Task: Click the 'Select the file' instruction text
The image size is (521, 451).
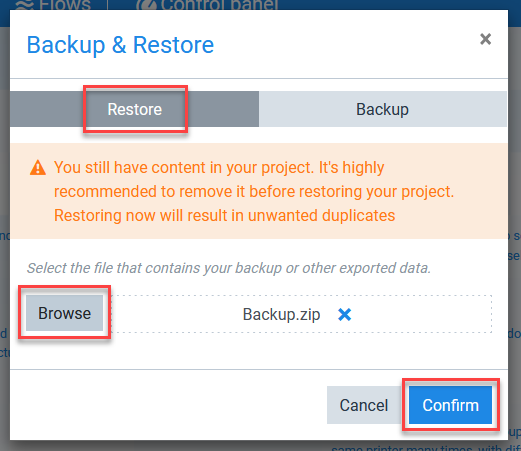Action: 229,268
